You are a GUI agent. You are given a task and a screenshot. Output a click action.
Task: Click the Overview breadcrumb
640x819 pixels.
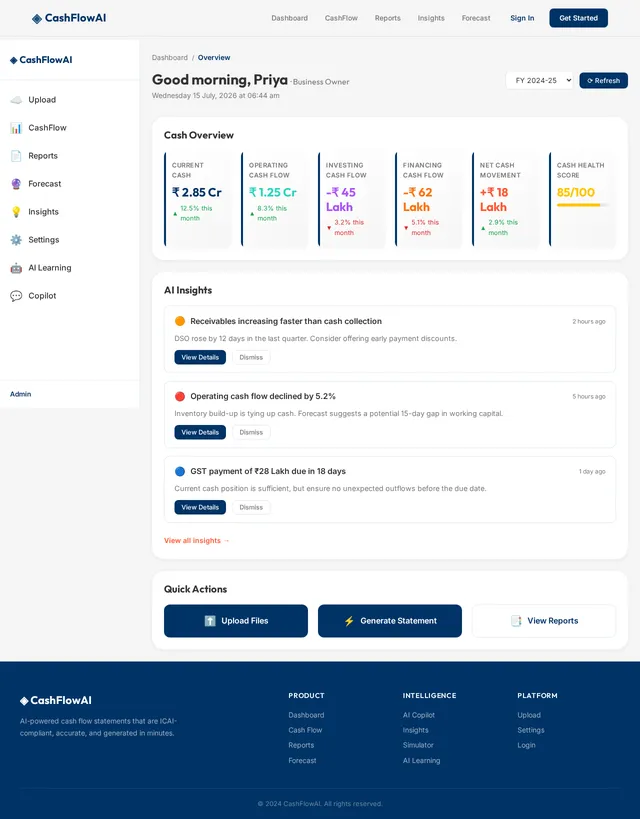(x=214, y=57)
